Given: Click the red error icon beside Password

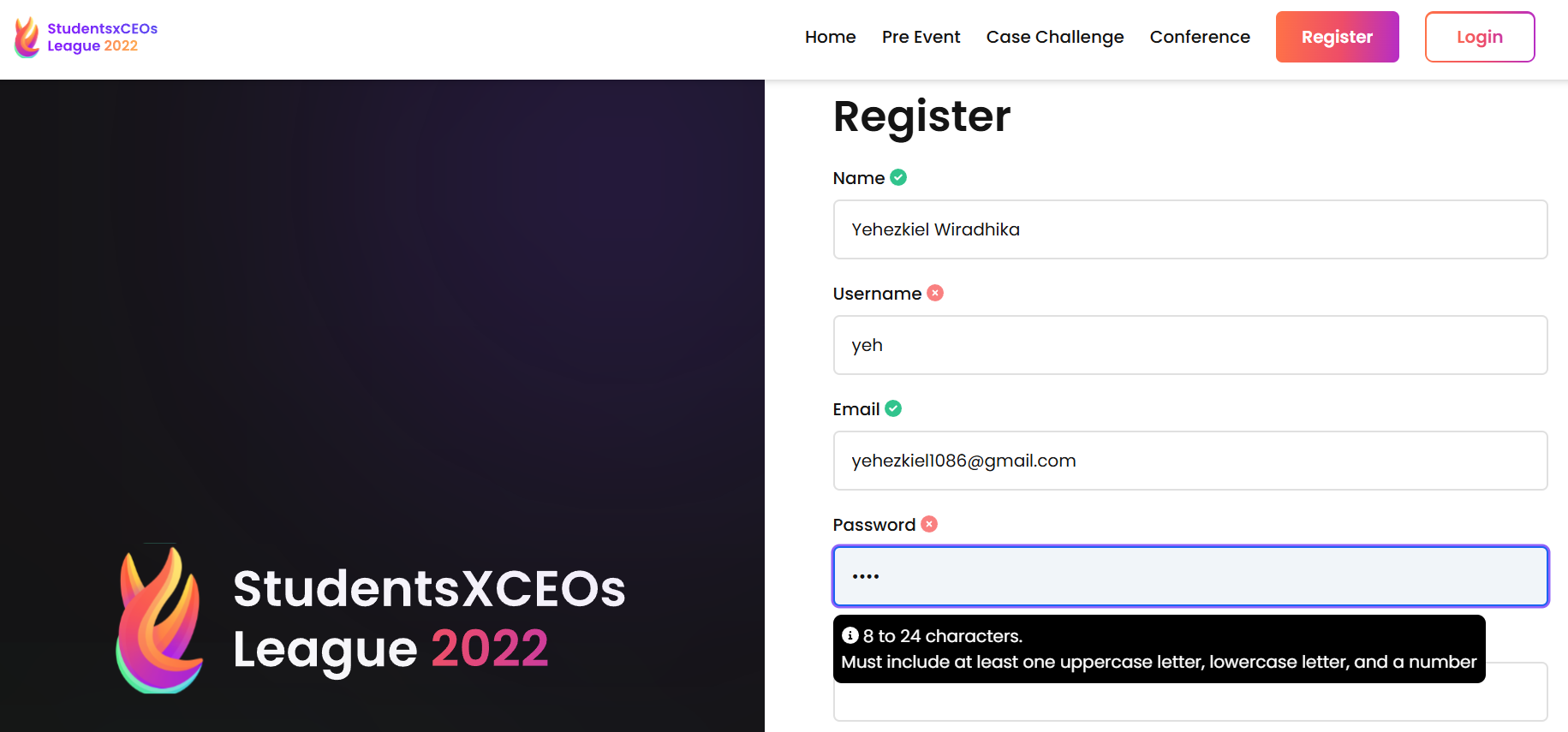Looking at the screenshot, I should [x=929, y=524].
